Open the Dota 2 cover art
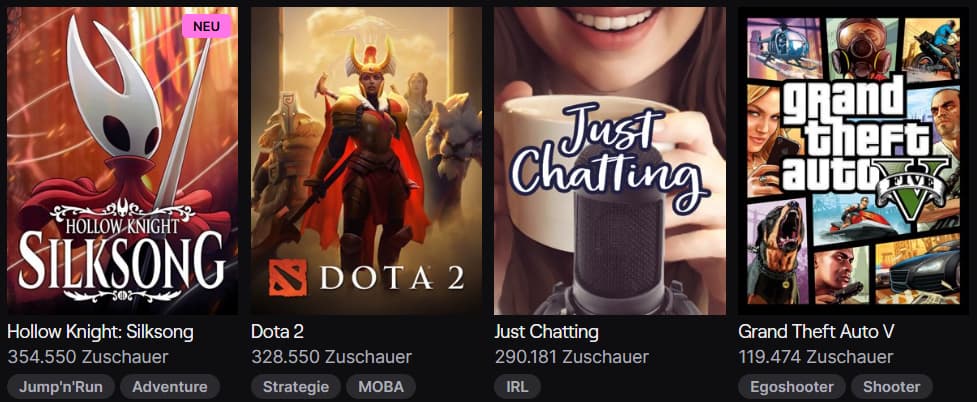 click(x=366, y=160)
